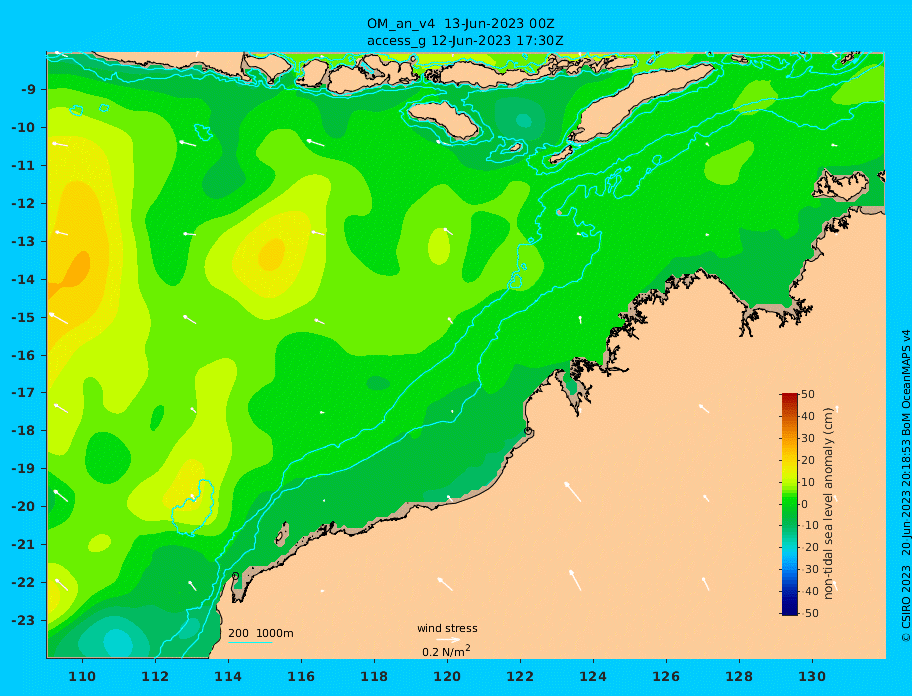Click the longitude label 110
This screenshot has height=696, width=912.
[x=82, y=677]
